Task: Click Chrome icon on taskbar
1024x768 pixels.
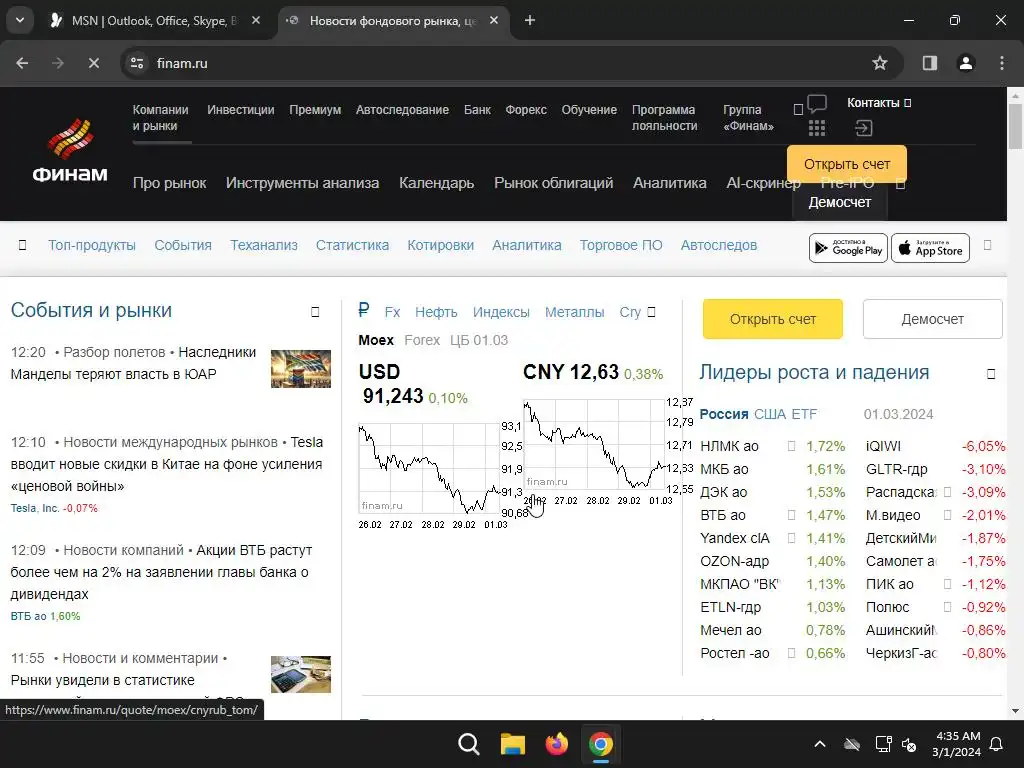Action: pyautogui.click(x=601, y=744)
